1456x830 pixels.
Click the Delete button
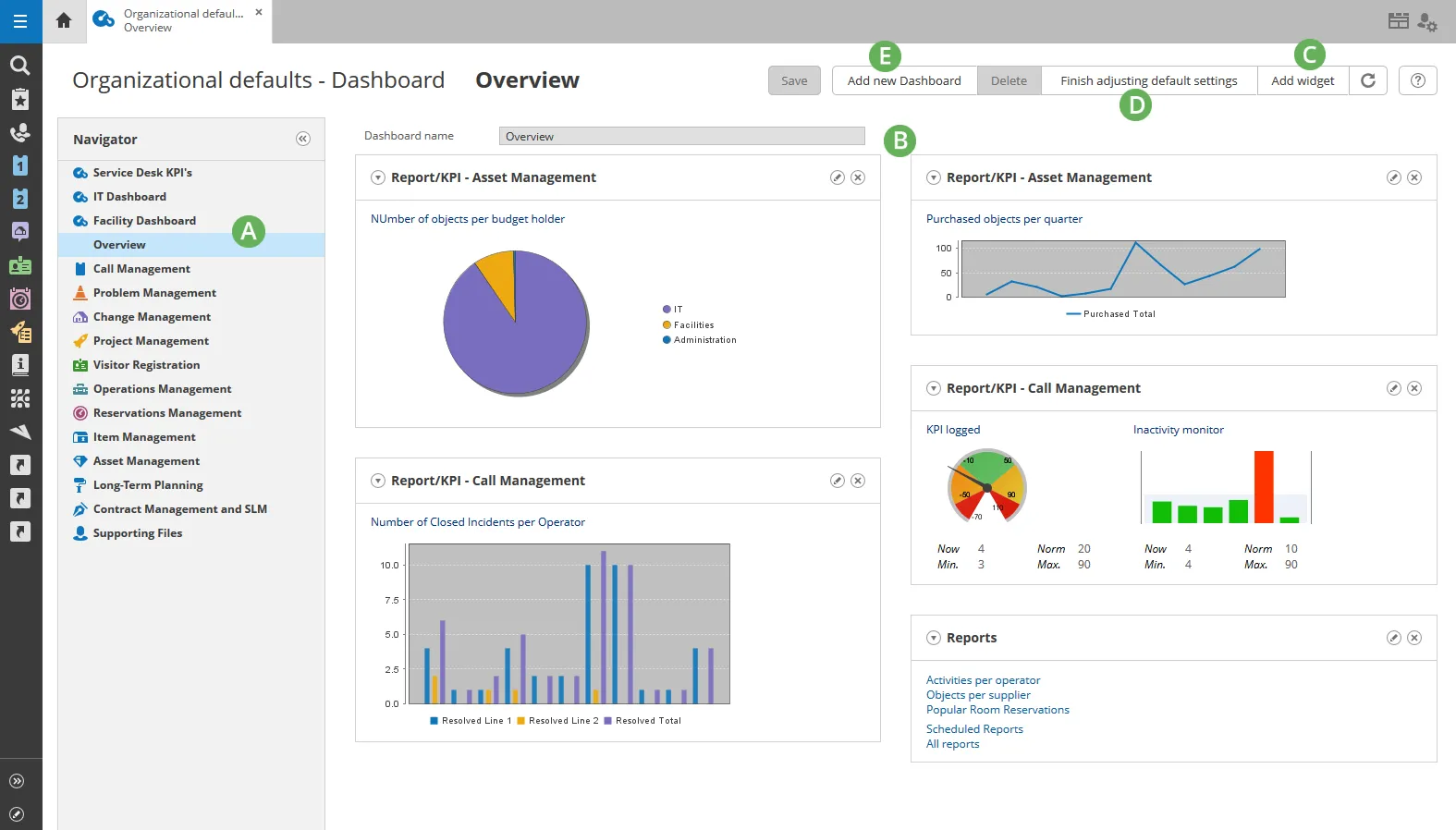1009,80
